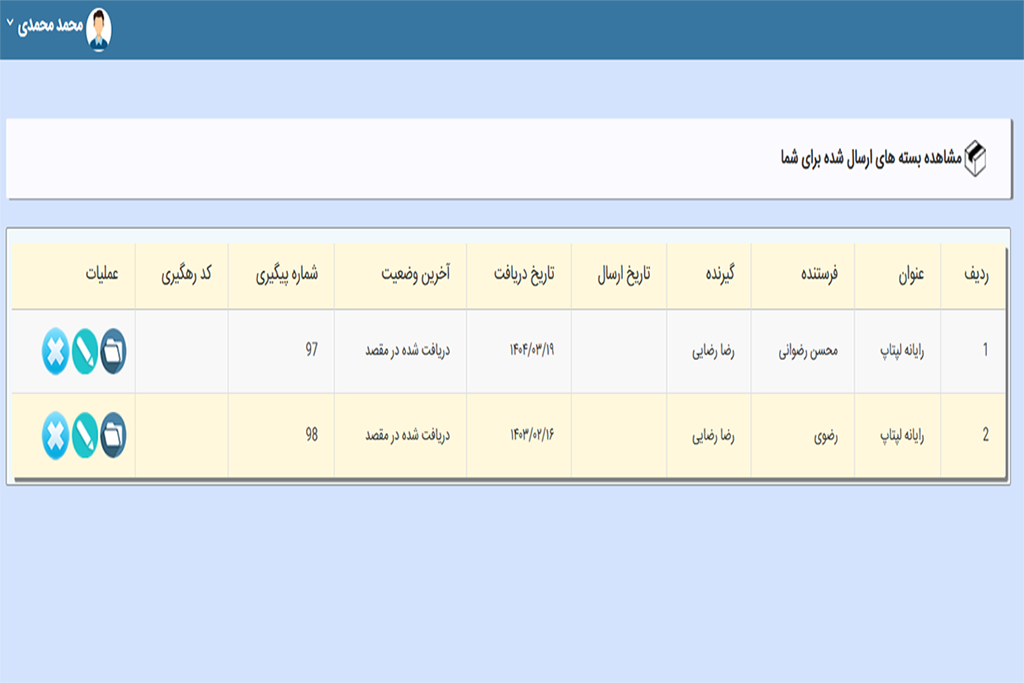Click tracking number 98 cell
Image resolution: width=1024 pixels, height=683 pixels.
[310, 435]
